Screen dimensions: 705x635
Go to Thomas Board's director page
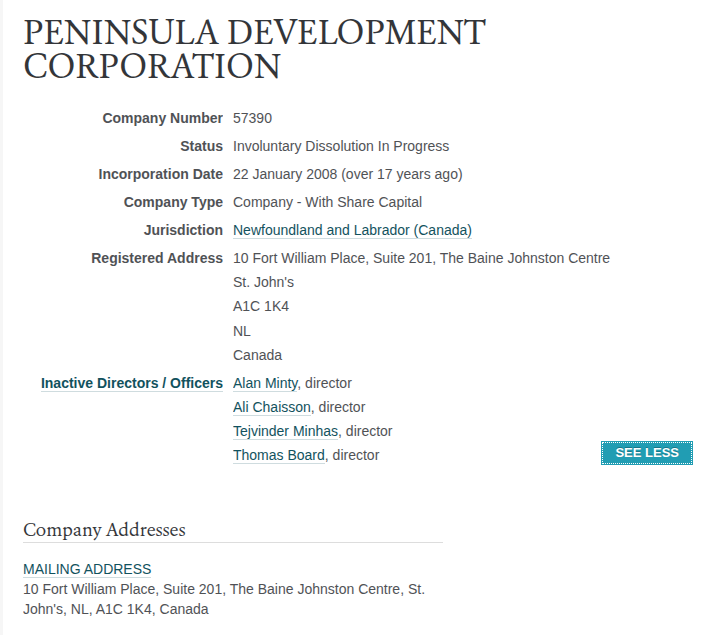[279, 455]
